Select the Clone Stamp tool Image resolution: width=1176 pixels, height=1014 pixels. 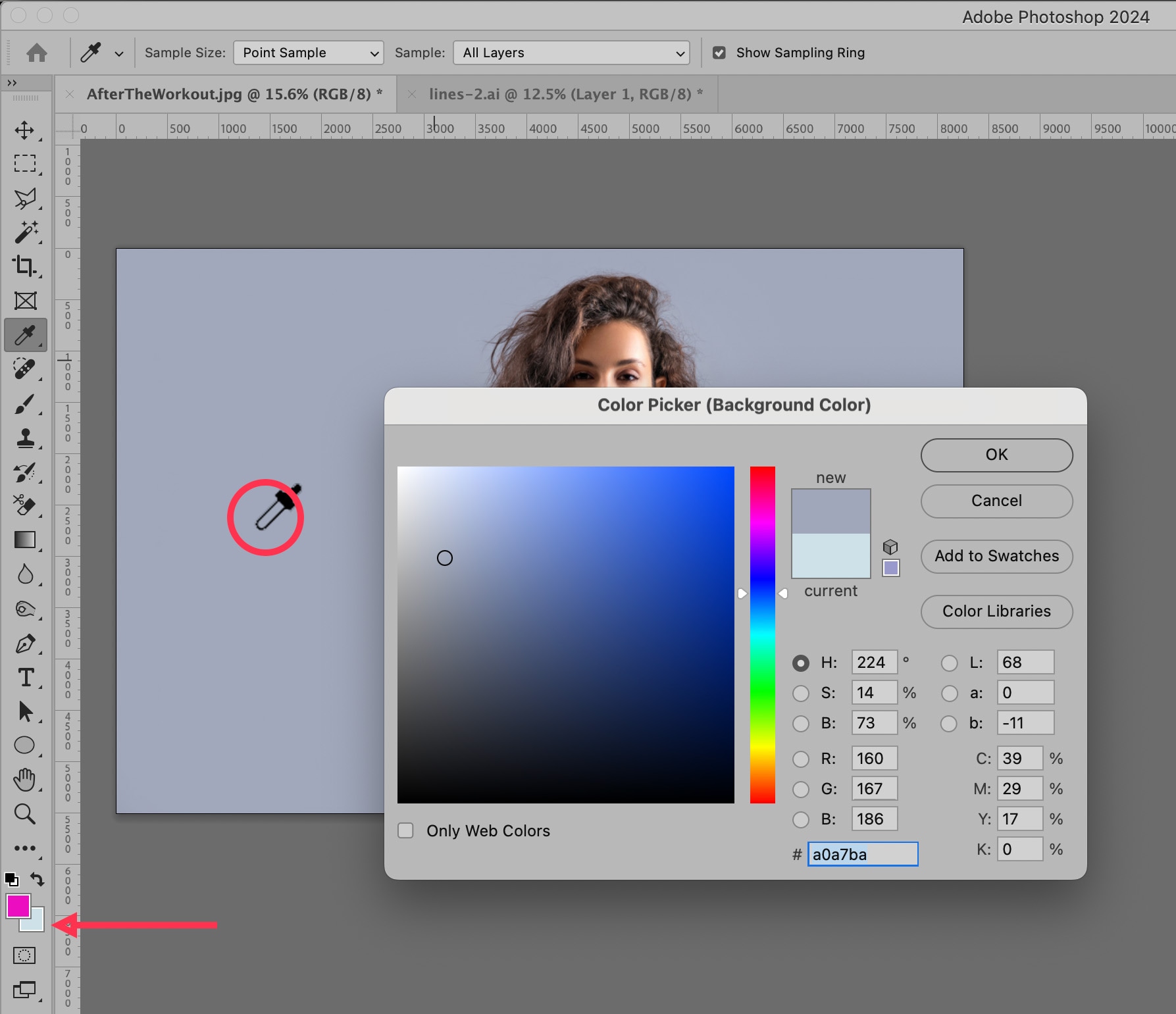click(x=25, y=438)
